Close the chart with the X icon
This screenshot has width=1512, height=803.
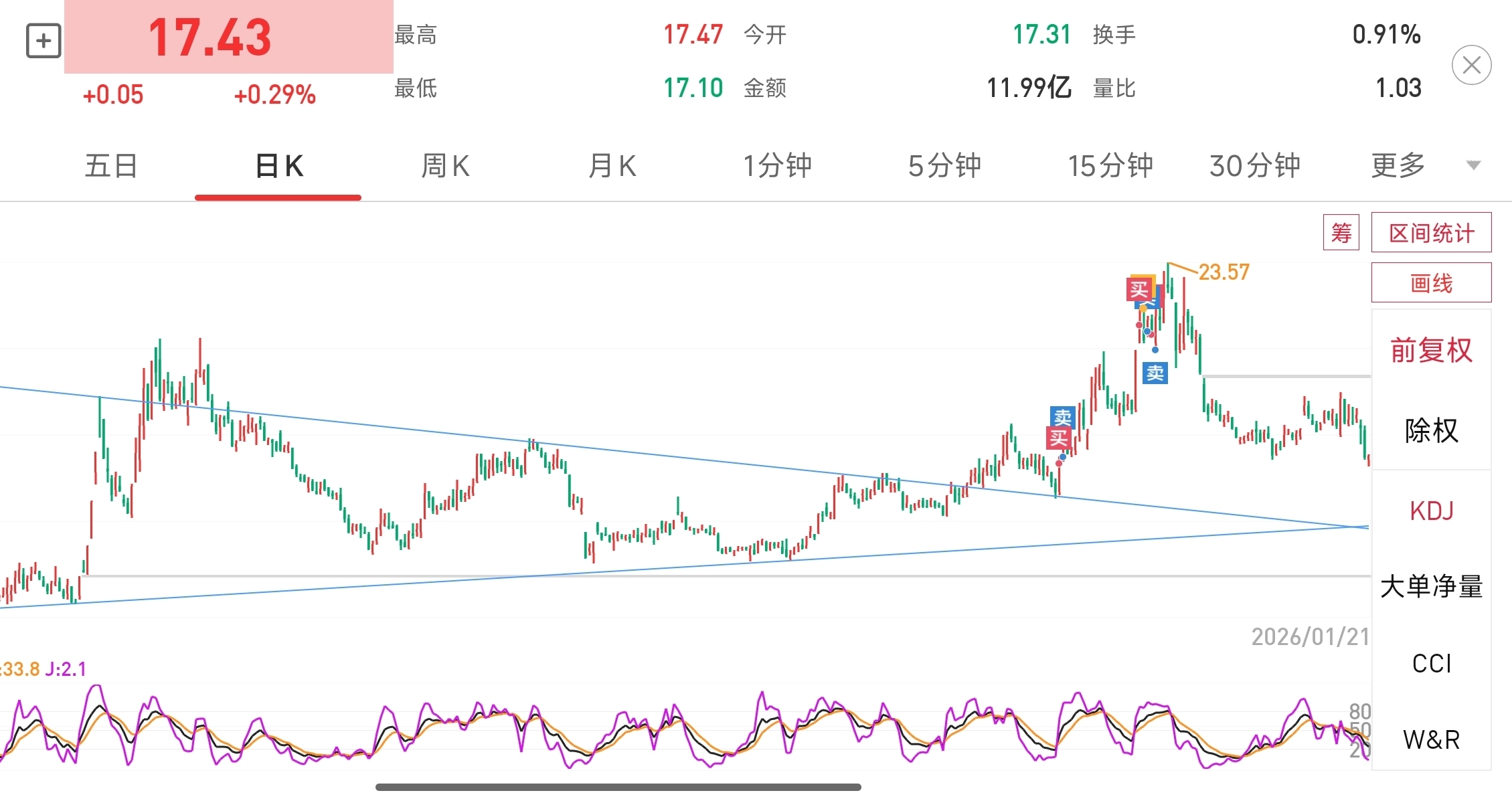pyautogui.click(x=1471, y=66)
